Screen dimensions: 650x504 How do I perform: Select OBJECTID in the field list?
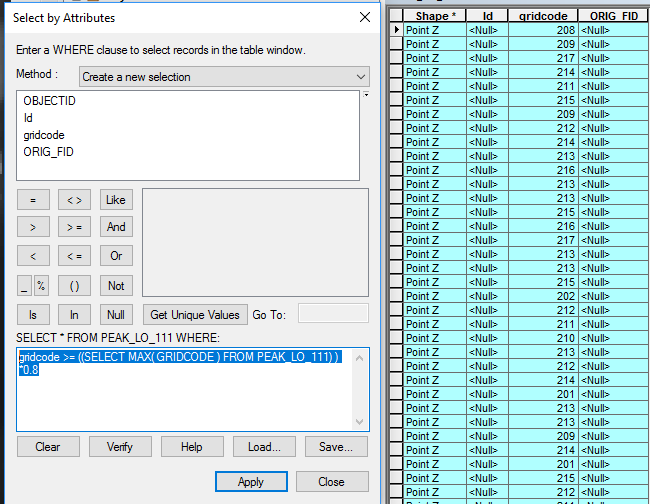49,101
